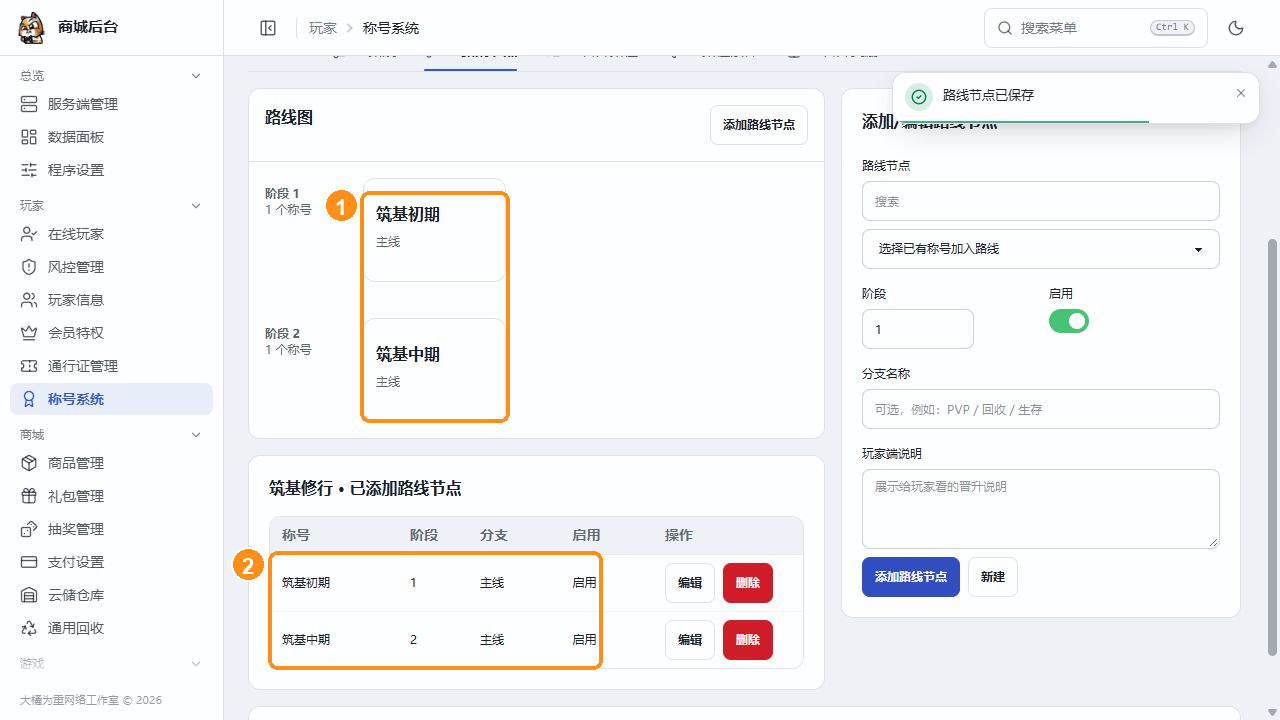Open 数据面板 via its grid icon
Screen dimensions: 1280x720
(29, 137)
